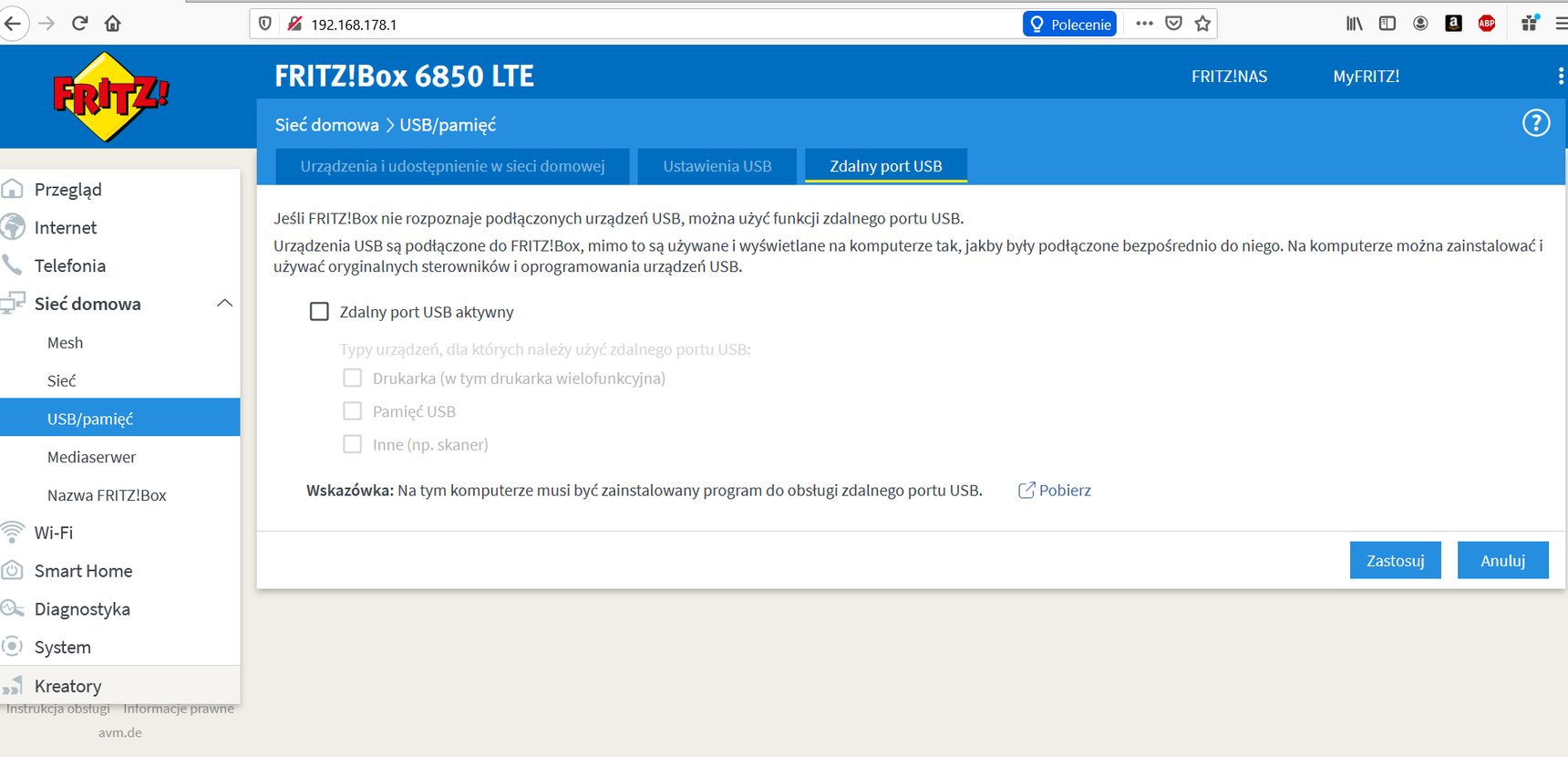Click the Anuluj button

tap(1502, 561)
